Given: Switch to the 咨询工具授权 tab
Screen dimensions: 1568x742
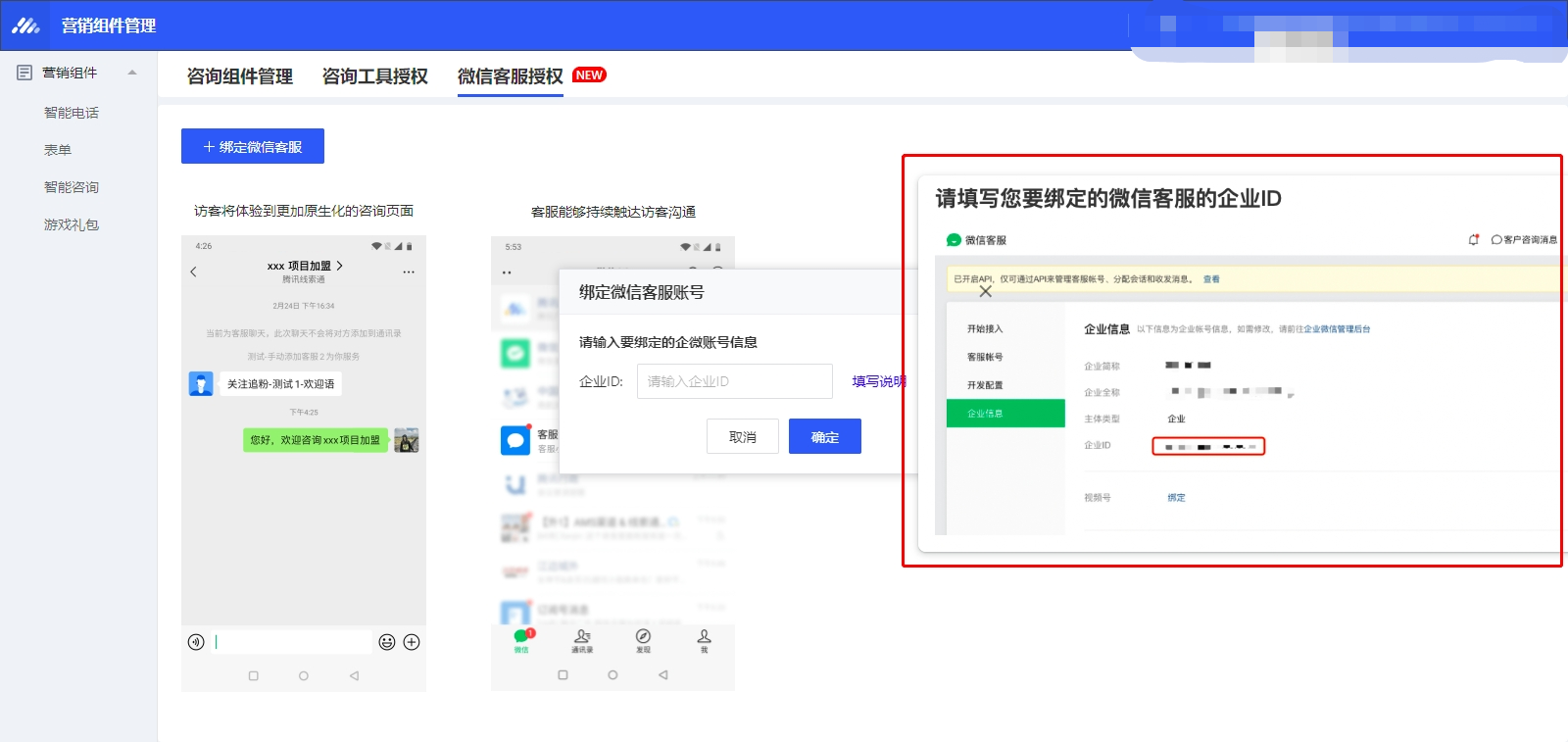Looking at the screenshot, I should pos(375,76).
